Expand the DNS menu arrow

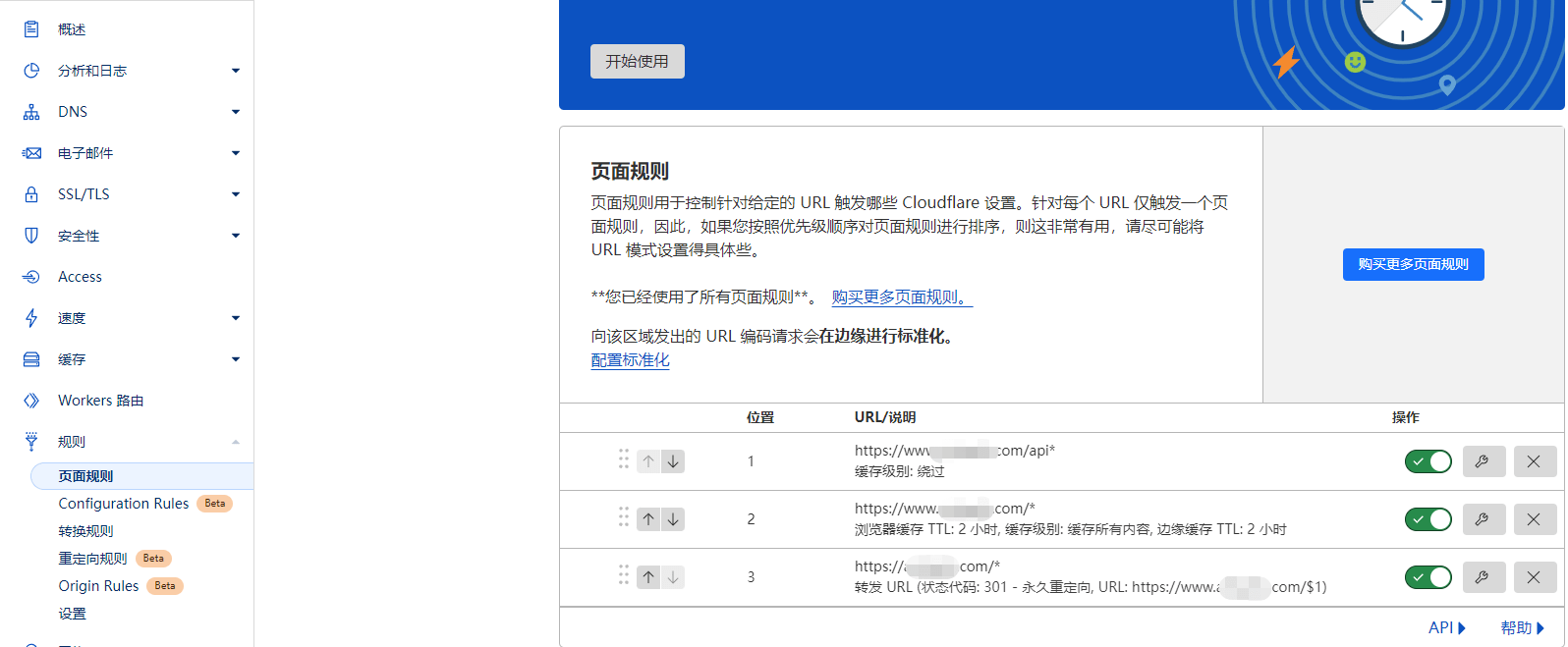pyautogui.click(x=236, y=112)
